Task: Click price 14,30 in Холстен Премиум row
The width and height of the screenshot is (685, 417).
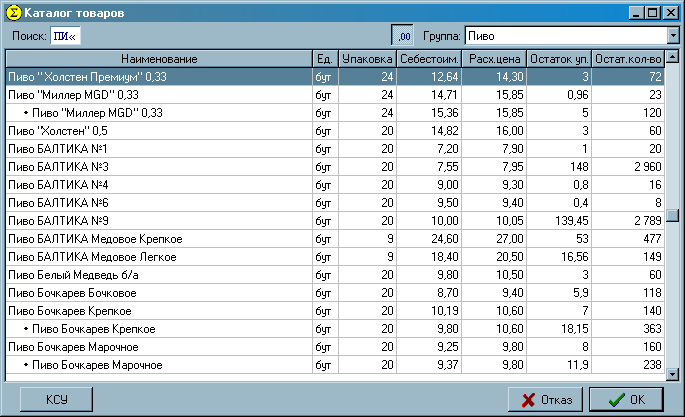Action: pos(509,77)
